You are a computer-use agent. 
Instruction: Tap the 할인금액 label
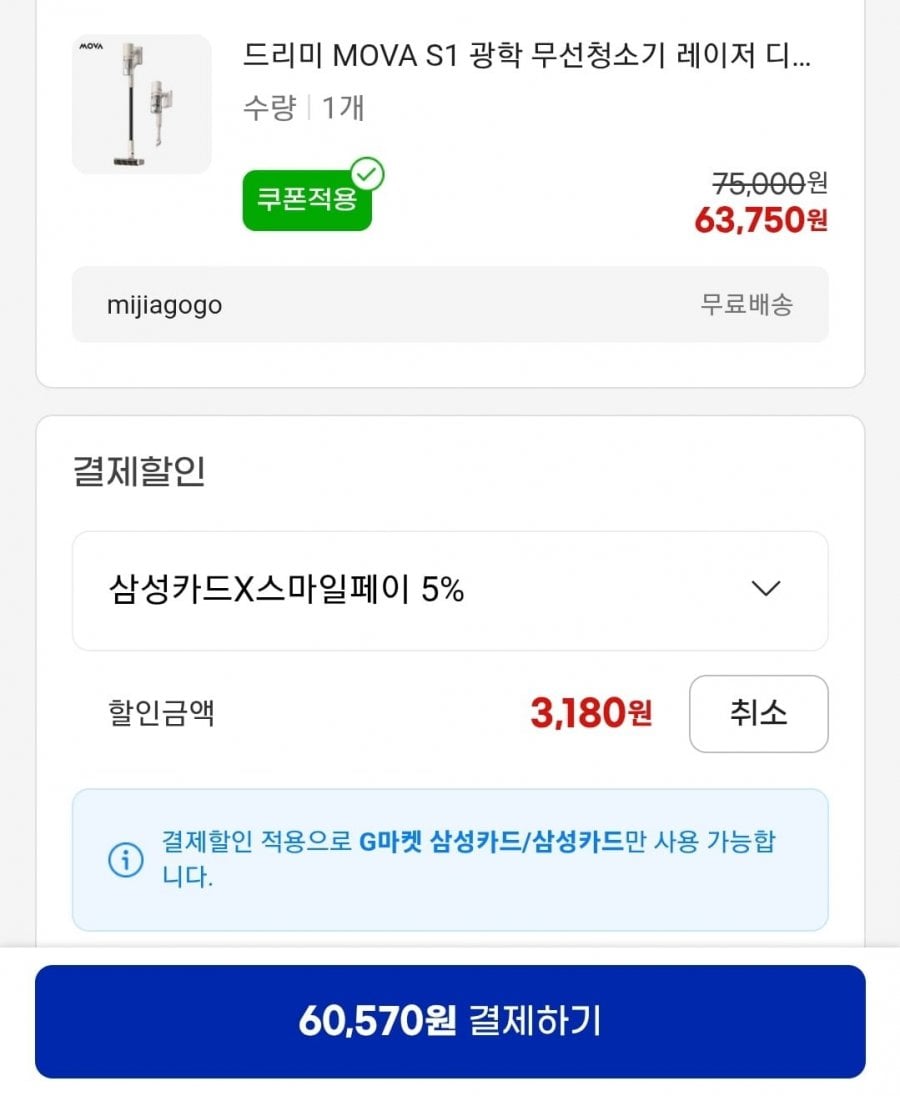coord(160,714)
